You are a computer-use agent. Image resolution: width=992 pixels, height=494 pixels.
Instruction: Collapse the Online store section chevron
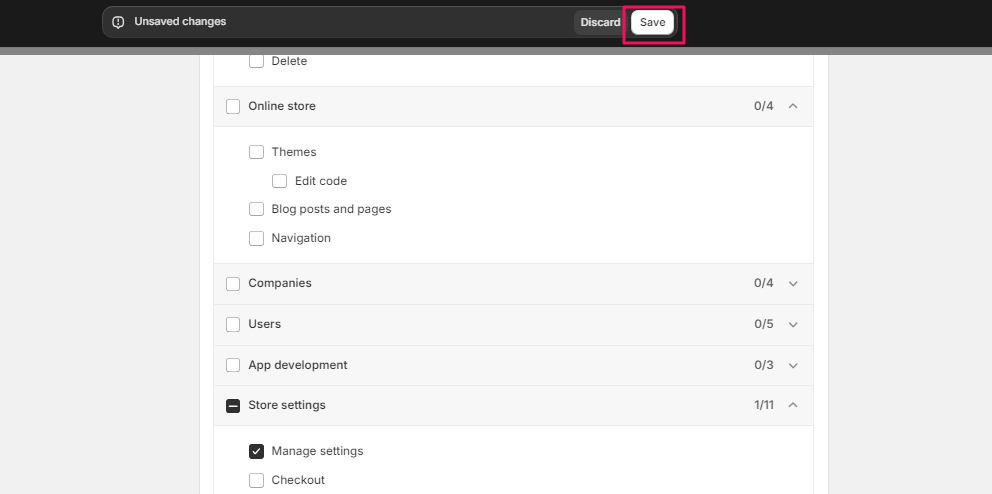click(793, 106)
